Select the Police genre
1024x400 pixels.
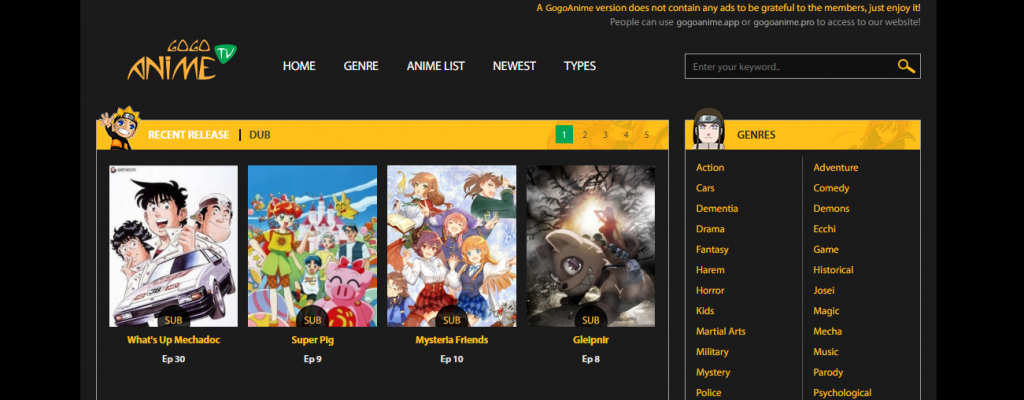pos(709,393)
